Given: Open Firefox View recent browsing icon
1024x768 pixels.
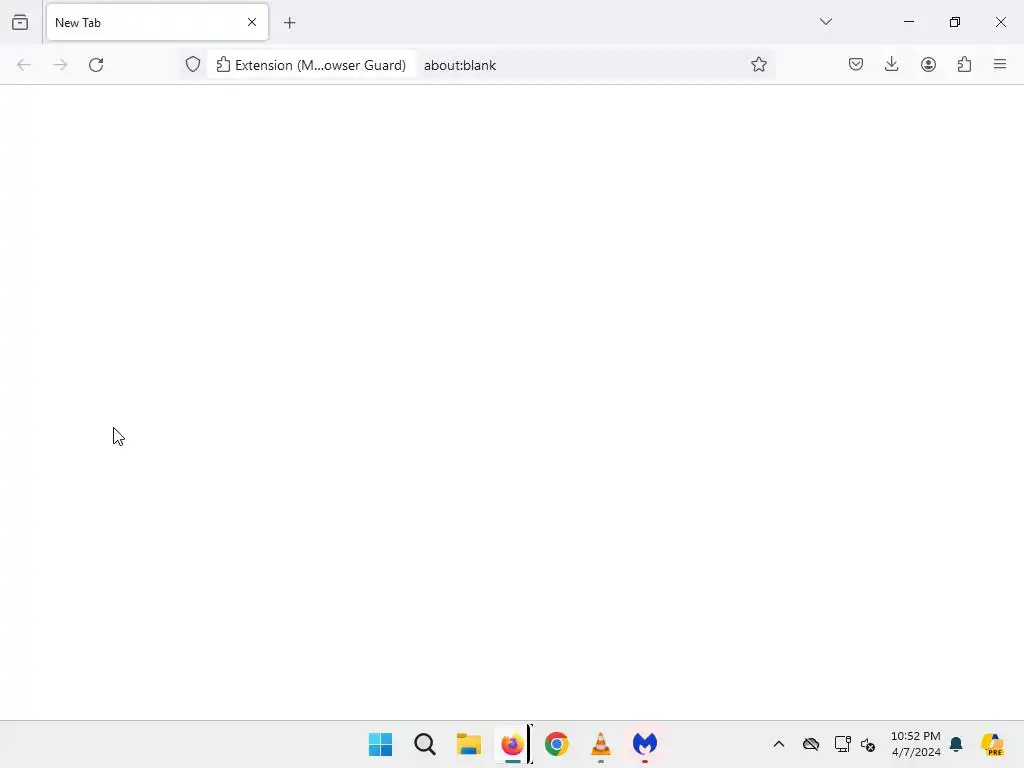Looking at the screenshot, I should click(20, 22).
